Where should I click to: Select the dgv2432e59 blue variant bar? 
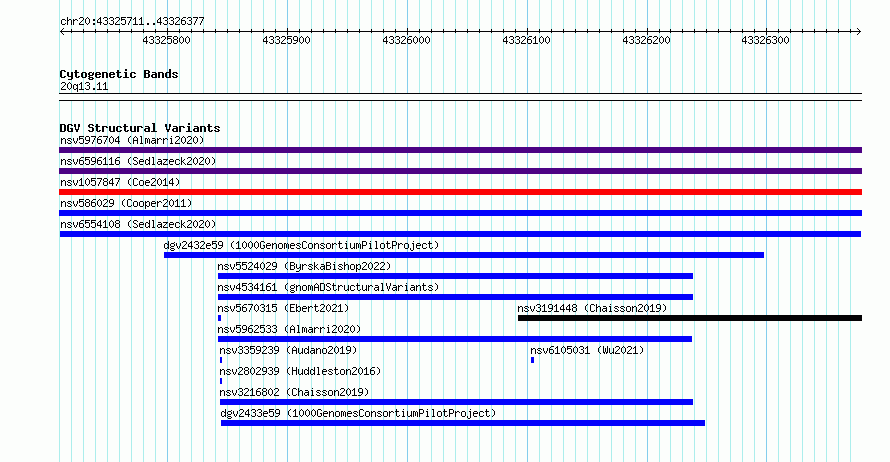click(x=464, y=255)
